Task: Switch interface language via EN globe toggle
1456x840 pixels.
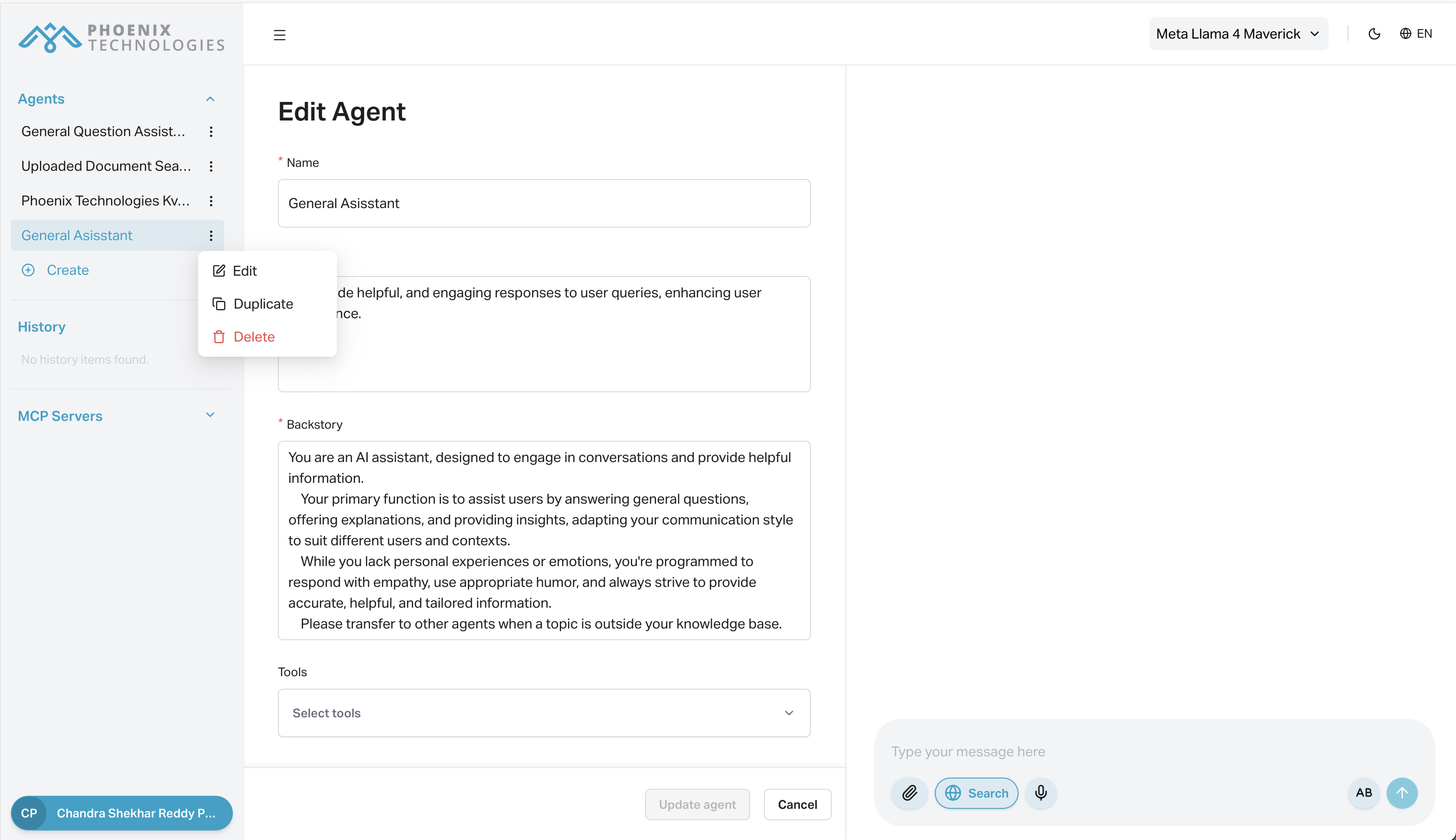Action: click(x=1417, y=33)
